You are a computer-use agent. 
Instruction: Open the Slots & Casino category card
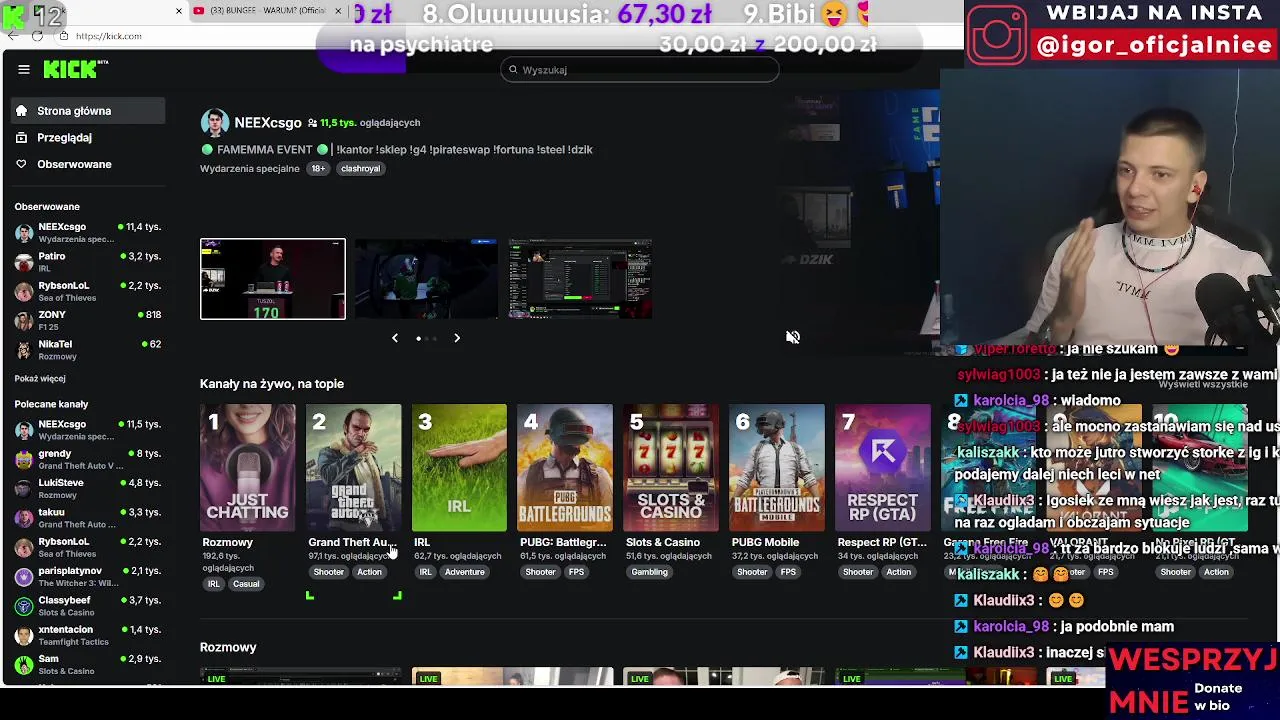click(671, 468)
